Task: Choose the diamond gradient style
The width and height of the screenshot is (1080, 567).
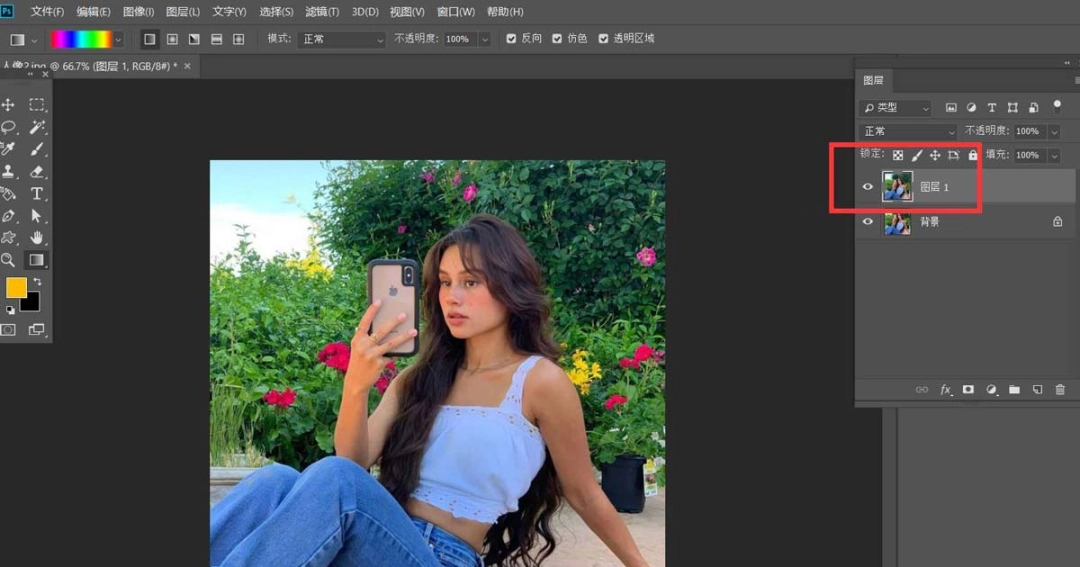Action: click(x=238, y=39)
